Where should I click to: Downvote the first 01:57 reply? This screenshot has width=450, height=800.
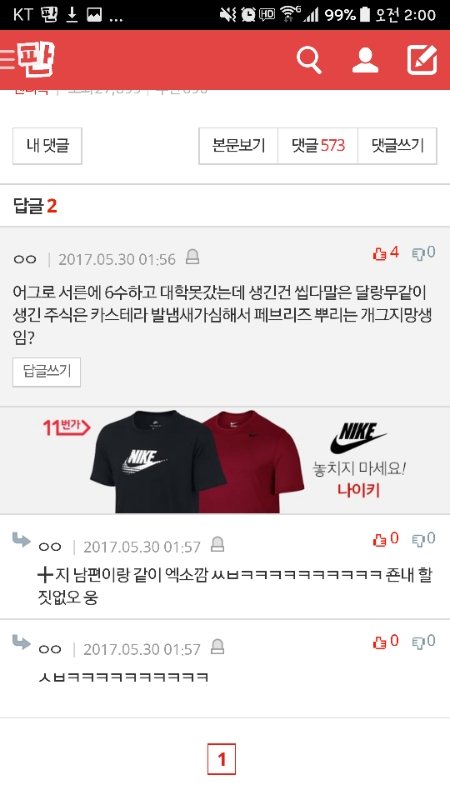coord(423,539)
